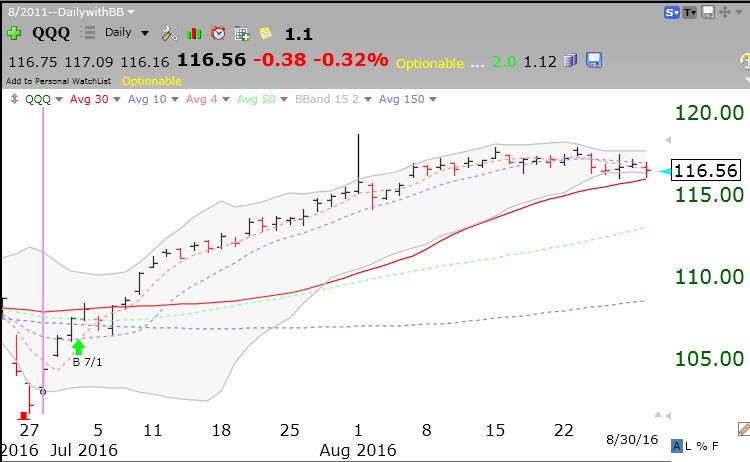Click the 1.12 value beside the database icon

point(540,62)
